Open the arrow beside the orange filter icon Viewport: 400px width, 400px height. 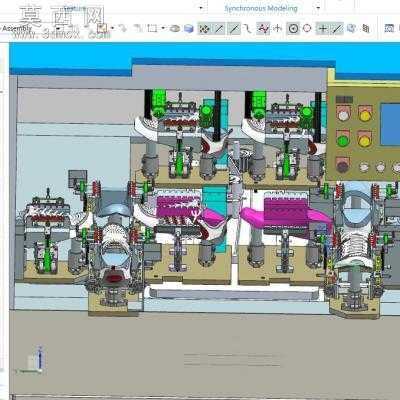(113, 28)
